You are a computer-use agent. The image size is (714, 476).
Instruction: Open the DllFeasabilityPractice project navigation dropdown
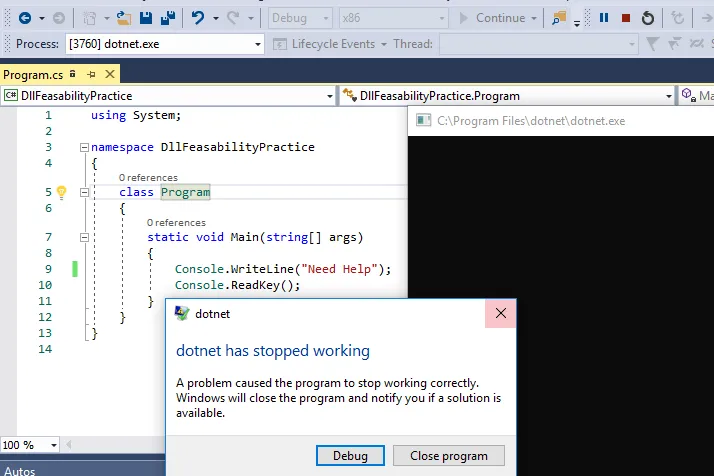[168, 96]
